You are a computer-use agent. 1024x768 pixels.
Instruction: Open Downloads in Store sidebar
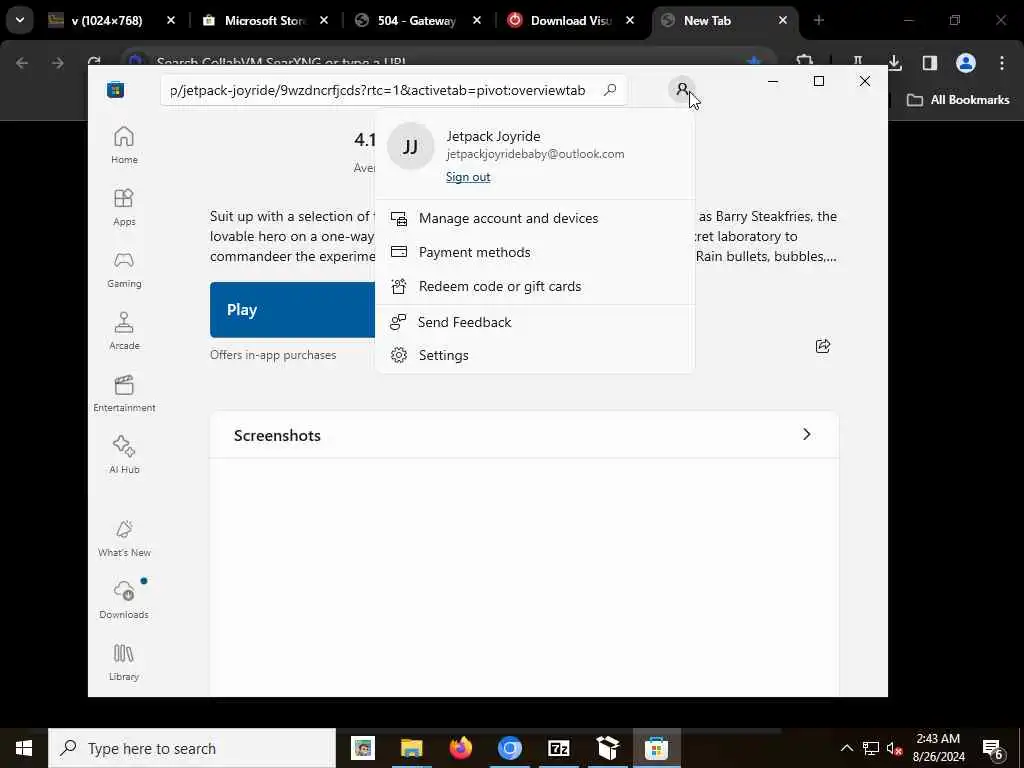124,600
